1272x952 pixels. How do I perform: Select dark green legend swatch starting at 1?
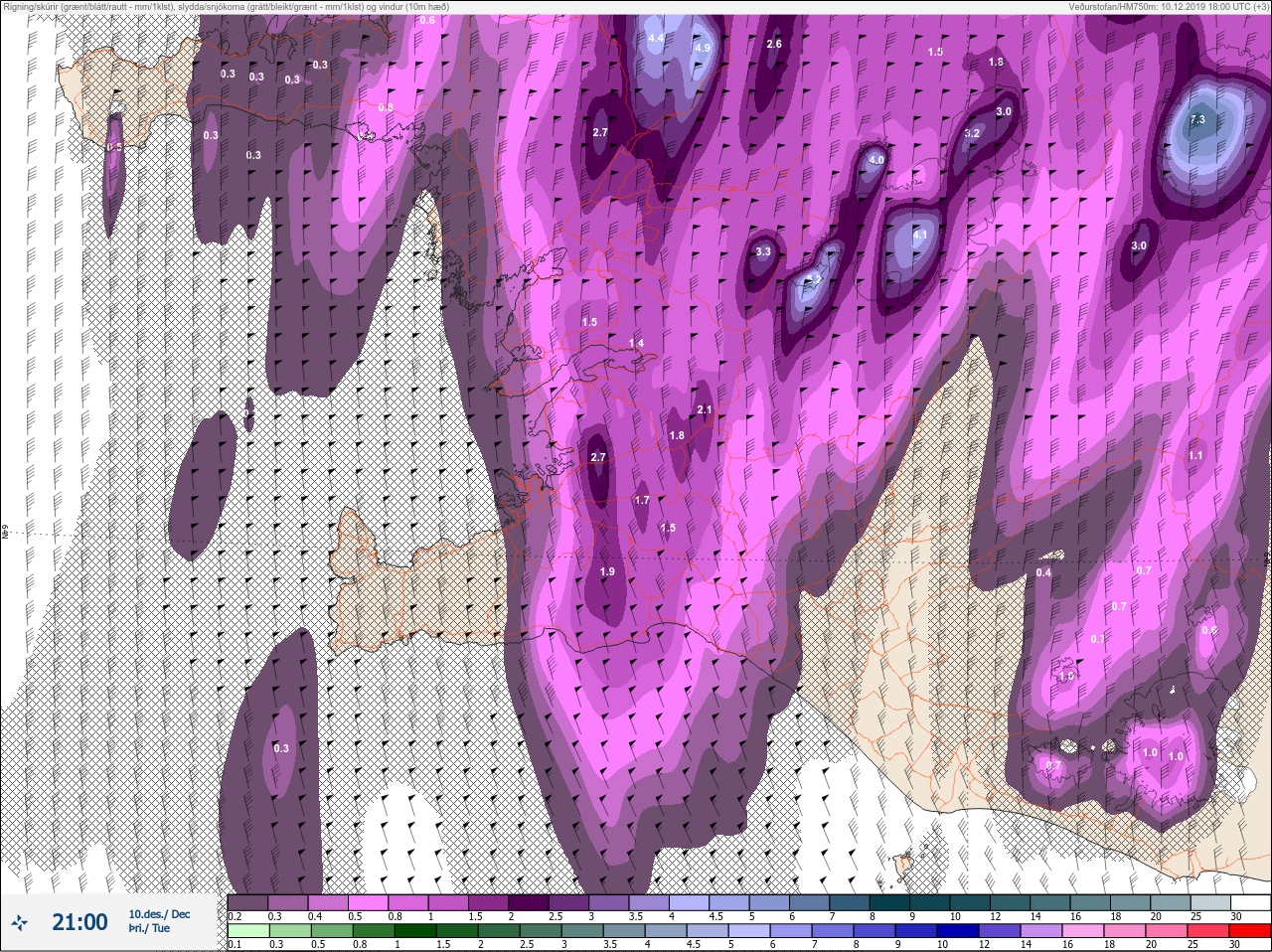(413, 930)
